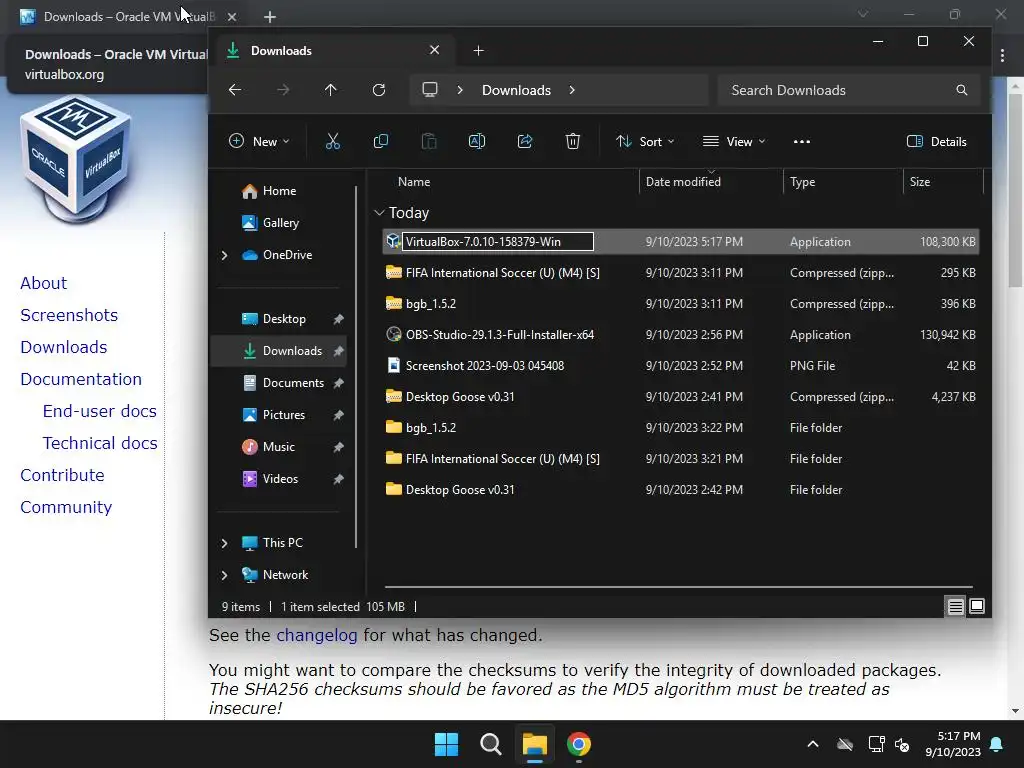The height and width of the screenshot is (768, 1024).
Task: Go up one folder level with up arrow
Action: [x=330, y=90]
